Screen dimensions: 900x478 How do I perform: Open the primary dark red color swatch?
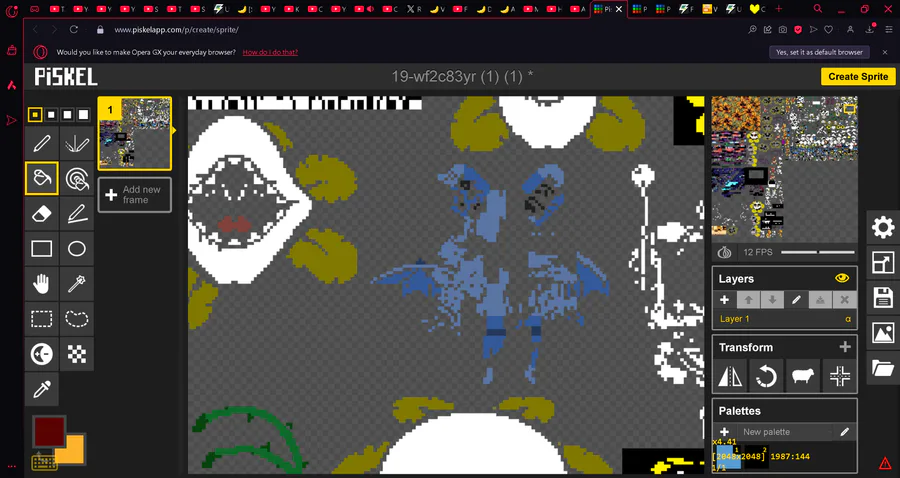pyautogui.click(x=49, y=432)
